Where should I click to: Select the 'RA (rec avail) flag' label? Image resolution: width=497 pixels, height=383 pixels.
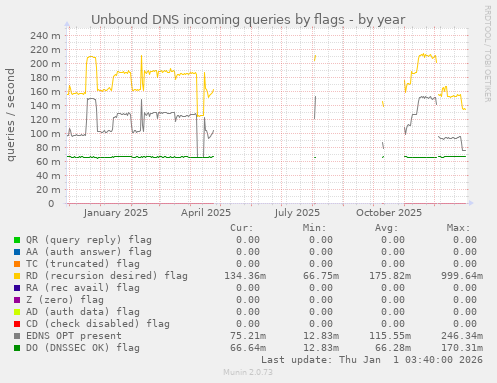click(83, 288)
